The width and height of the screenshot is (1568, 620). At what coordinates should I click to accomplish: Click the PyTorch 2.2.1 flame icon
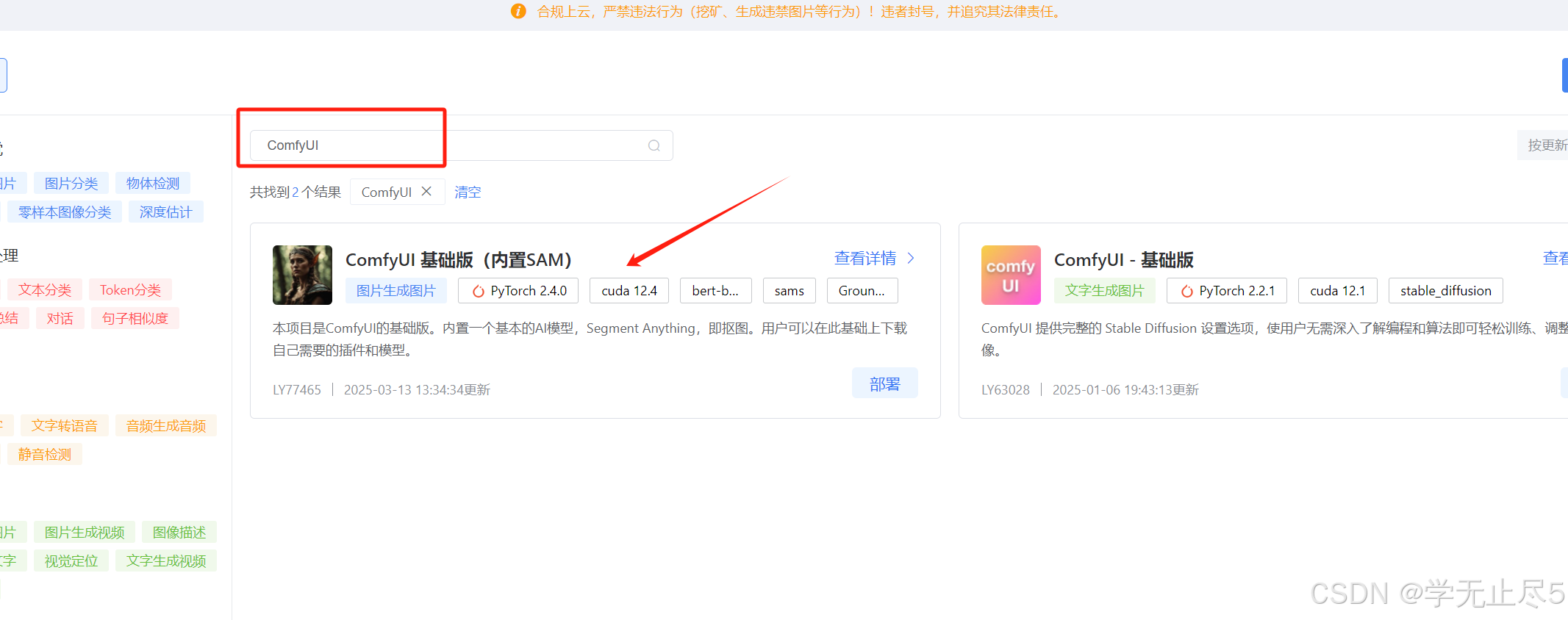1186,291
